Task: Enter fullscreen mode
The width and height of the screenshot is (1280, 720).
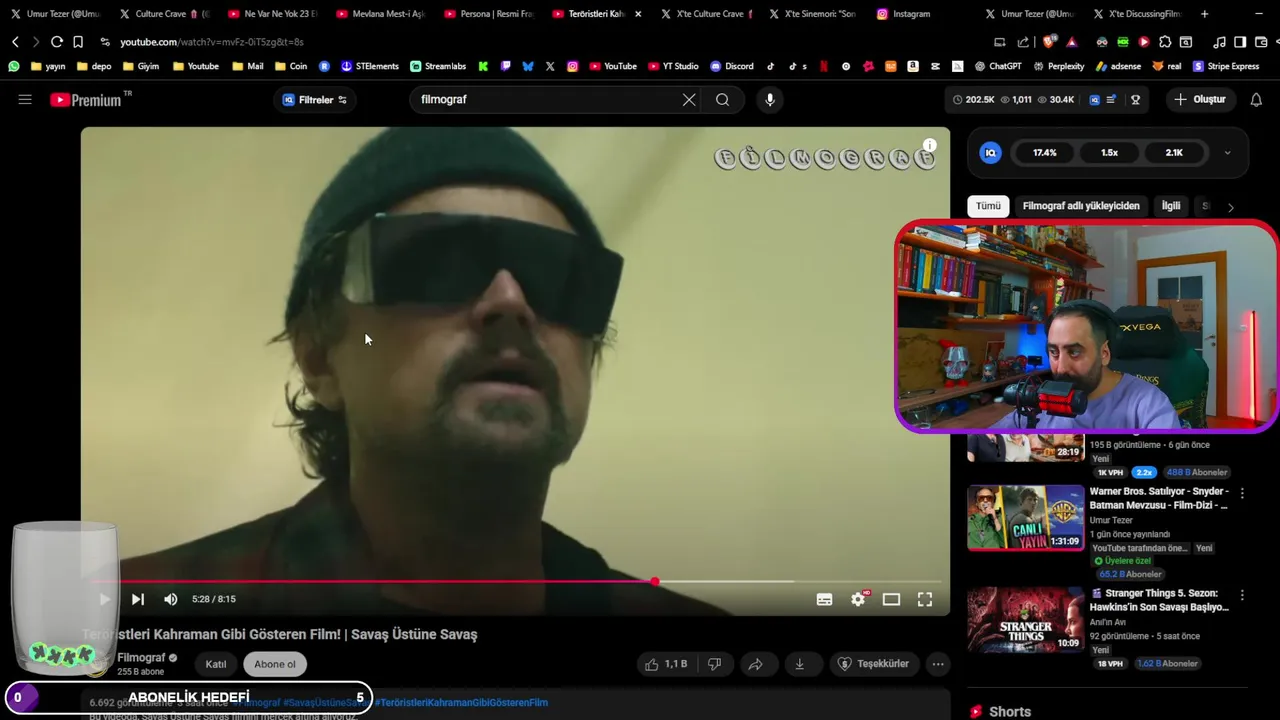Action: point(925,599)
